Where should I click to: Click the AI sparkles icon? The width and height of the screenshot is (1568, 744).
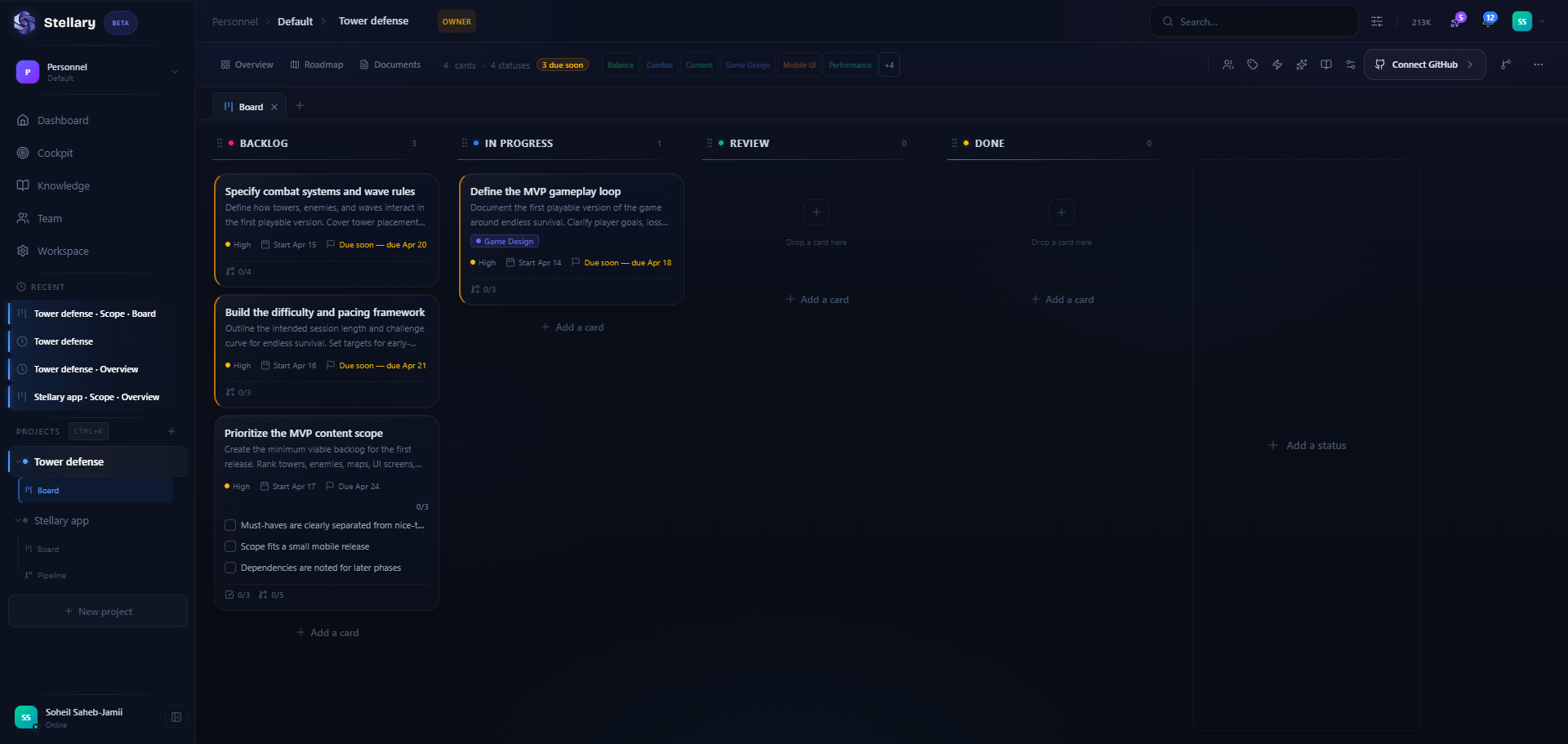point(1302,65)
